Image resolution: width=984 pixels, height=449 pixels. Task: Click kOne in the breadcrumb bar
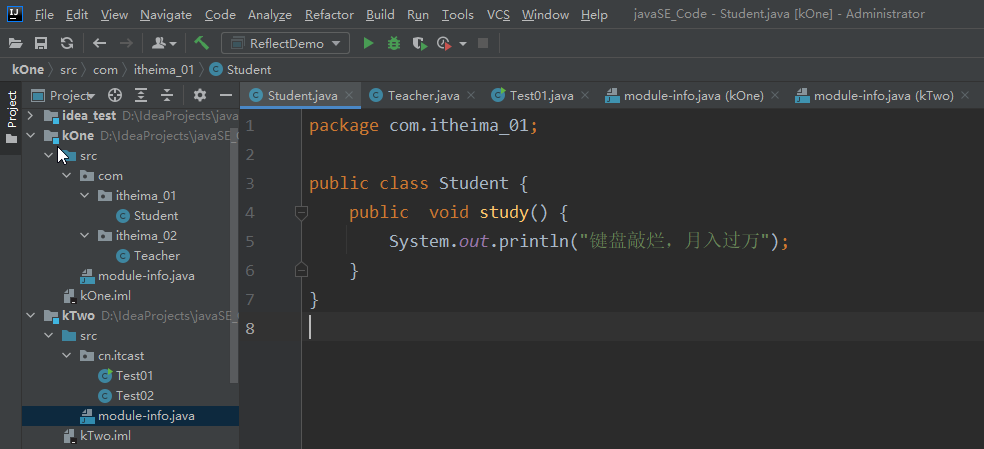tap(28, 70)
